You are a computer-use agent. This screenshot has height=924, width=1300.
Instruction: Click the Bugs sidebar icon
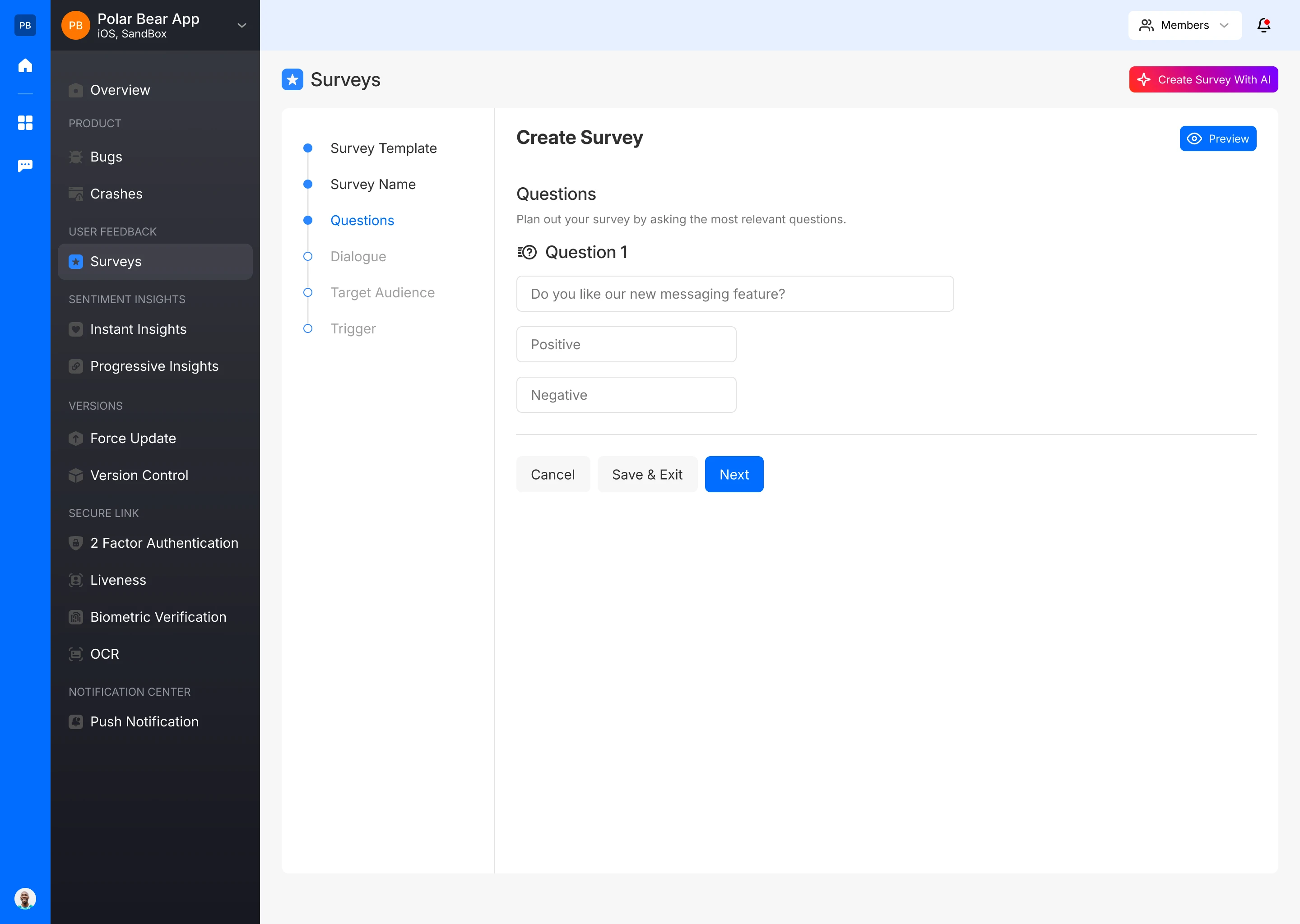pos(76,157)
